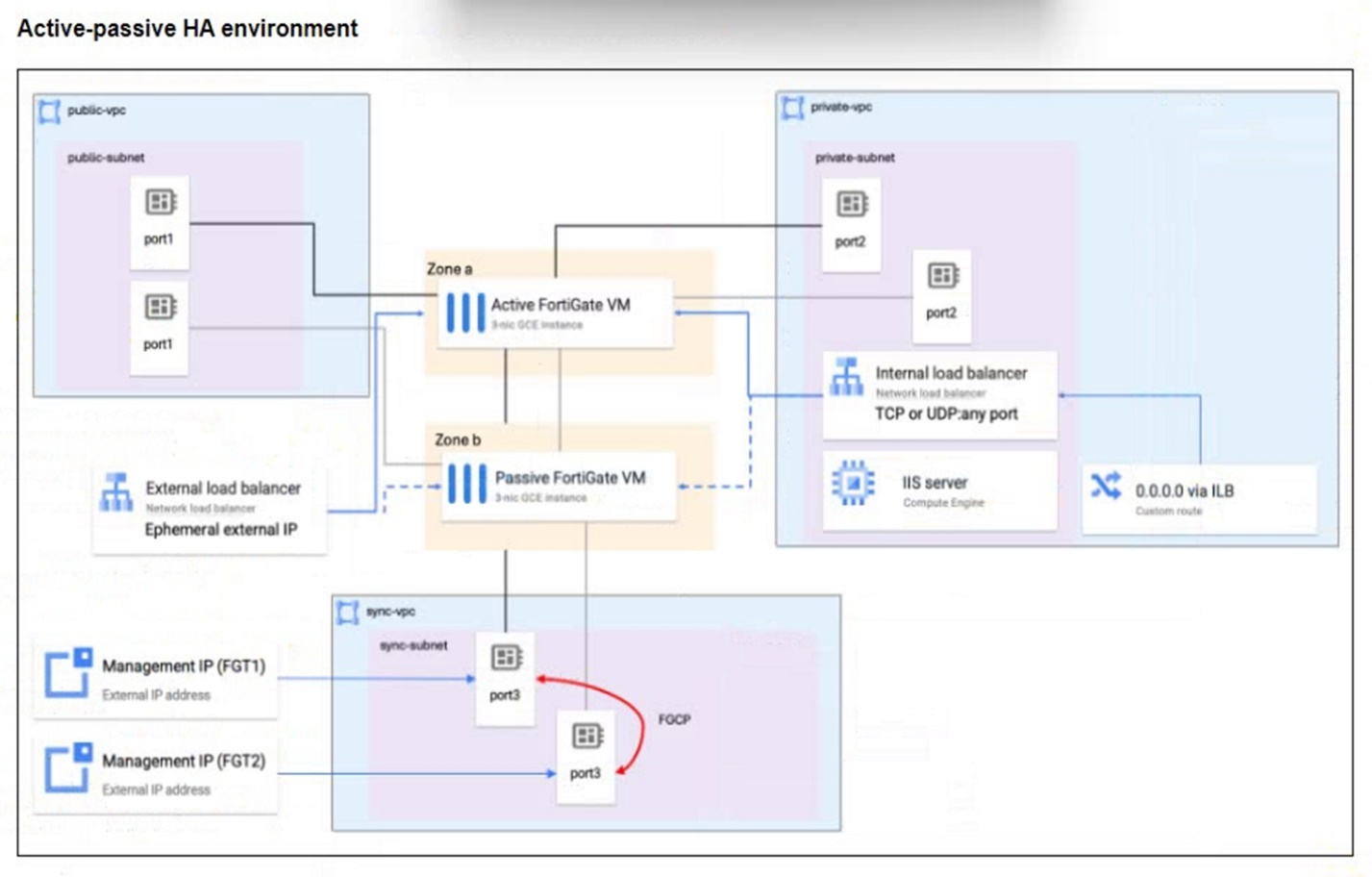Click the Active-passive HA environment title

coord(187,29)
